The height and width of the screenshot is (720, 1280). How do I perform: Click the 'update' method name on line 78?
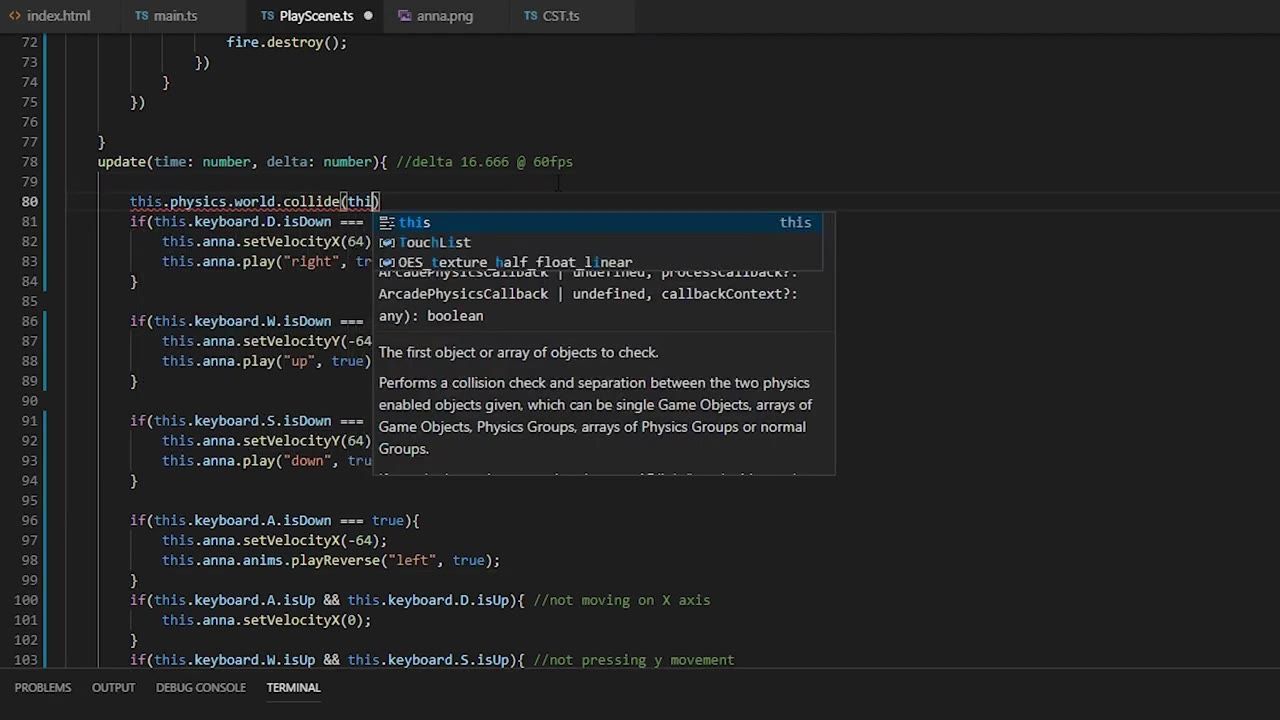point(122,162)
